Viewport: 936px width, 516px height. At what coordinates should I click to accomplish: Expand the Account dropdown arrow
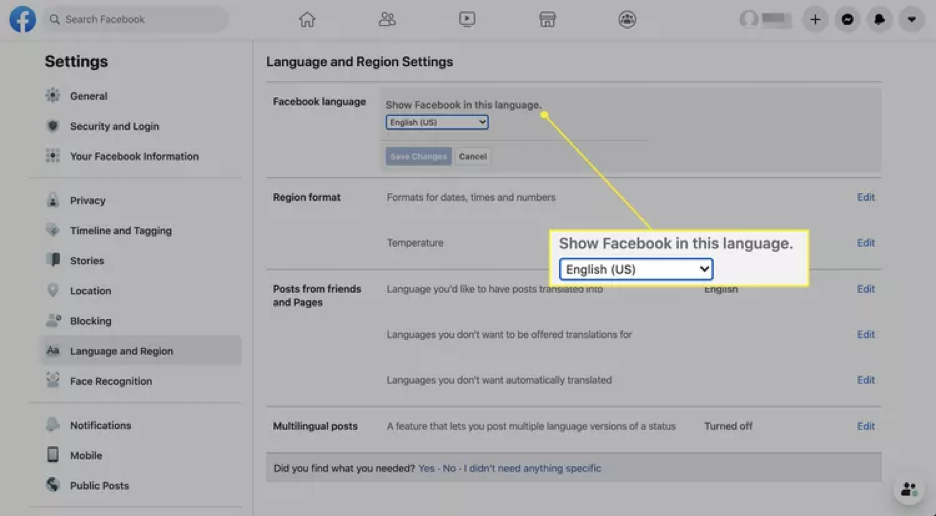[x=910, y=19]
